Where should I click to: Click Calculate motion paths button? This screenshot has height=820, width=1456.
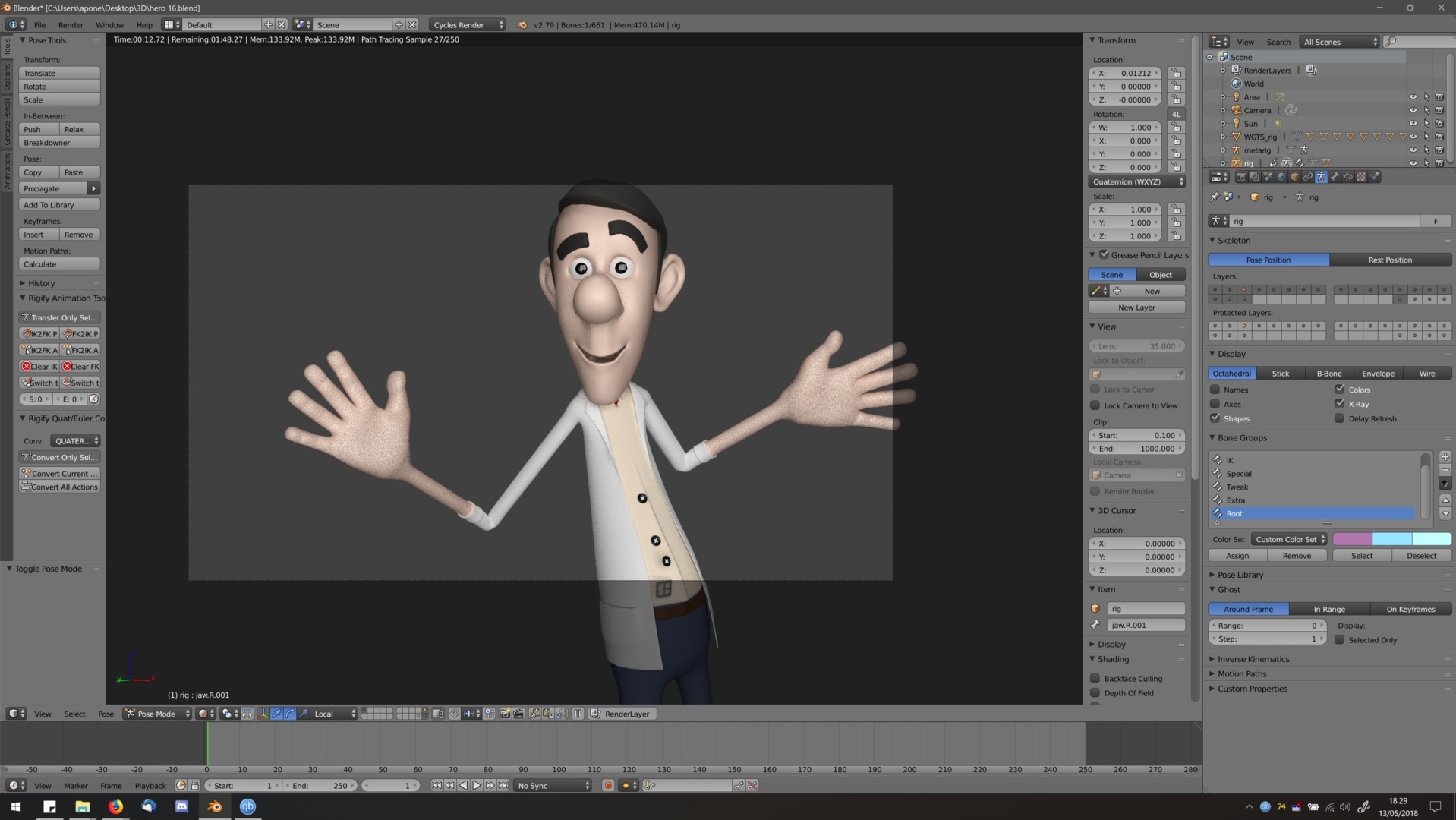coord(59,264)
